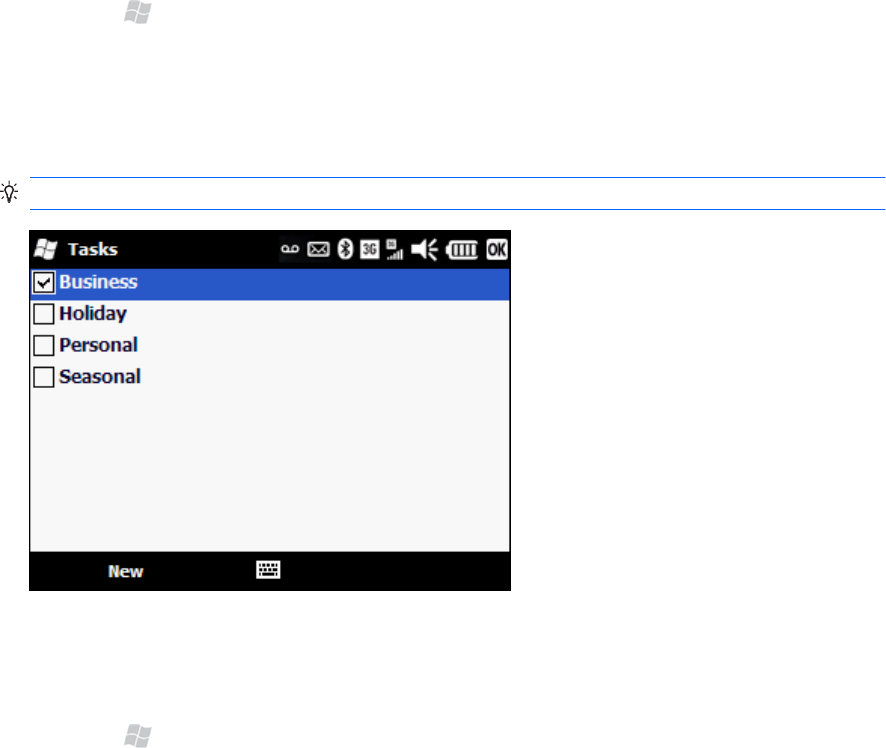Create a category with New softkey
This screenshot has height=748, width=886.
(x=125, y=571)
